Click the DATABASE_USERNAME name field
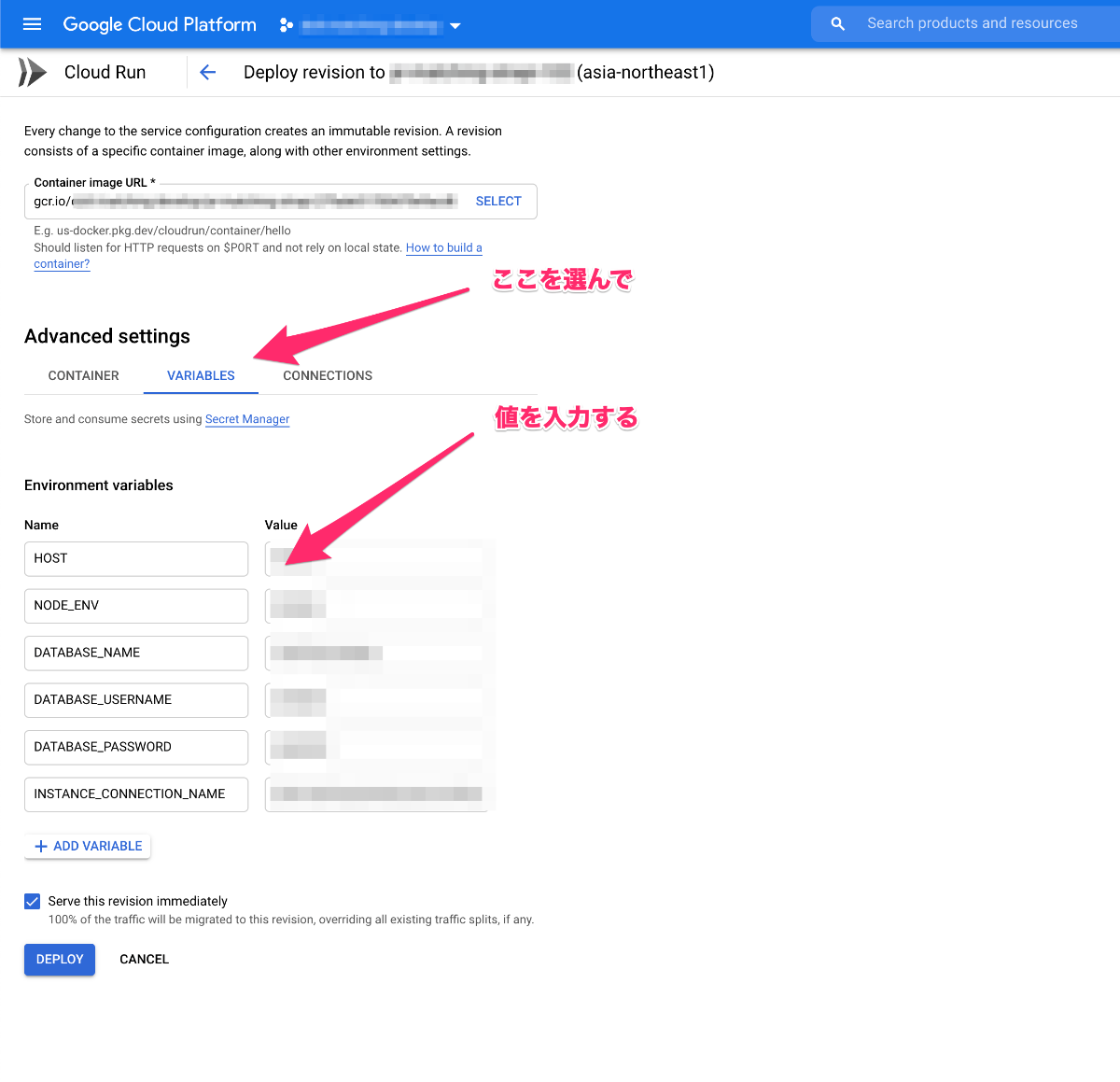Viewport: 1120px width, 1082px height. [136, 700]
